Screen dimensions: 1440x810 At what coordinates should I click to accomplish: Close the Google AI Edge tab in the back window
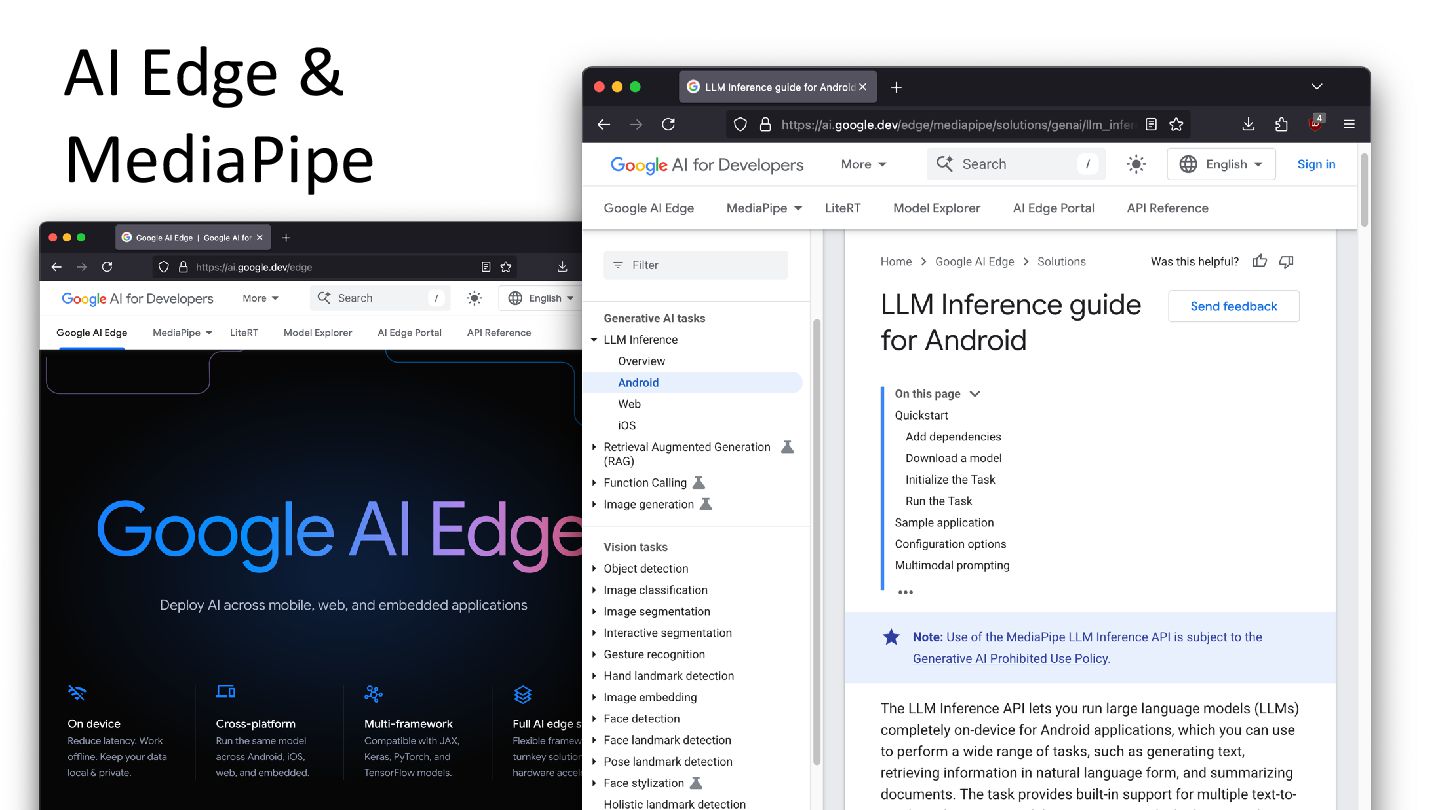(x=260, y=237)
